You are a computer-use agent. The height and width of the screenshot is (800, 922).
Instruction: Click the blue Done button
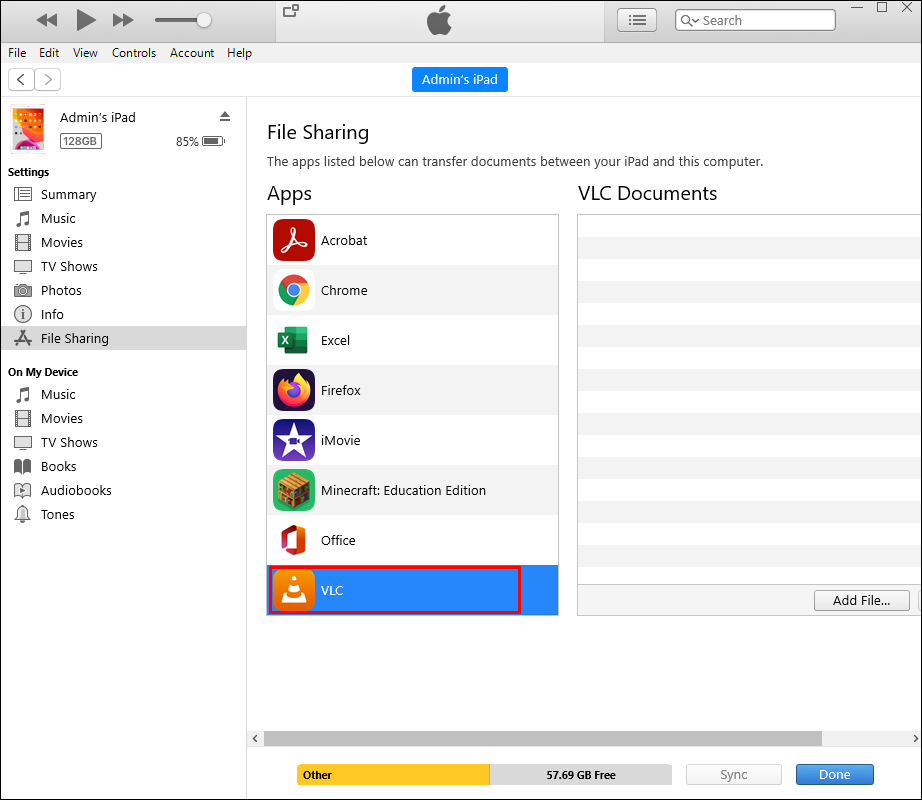pos(834,775)
